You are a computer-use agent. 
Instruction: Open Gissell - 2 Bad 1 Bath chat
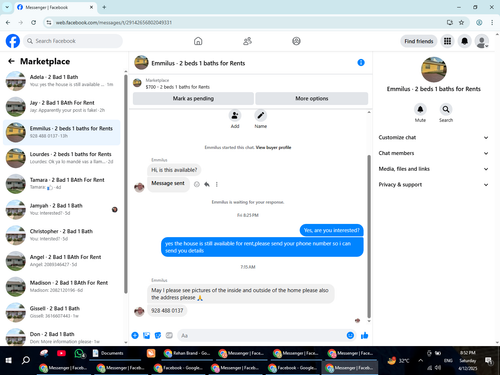(x=62, y=312)
